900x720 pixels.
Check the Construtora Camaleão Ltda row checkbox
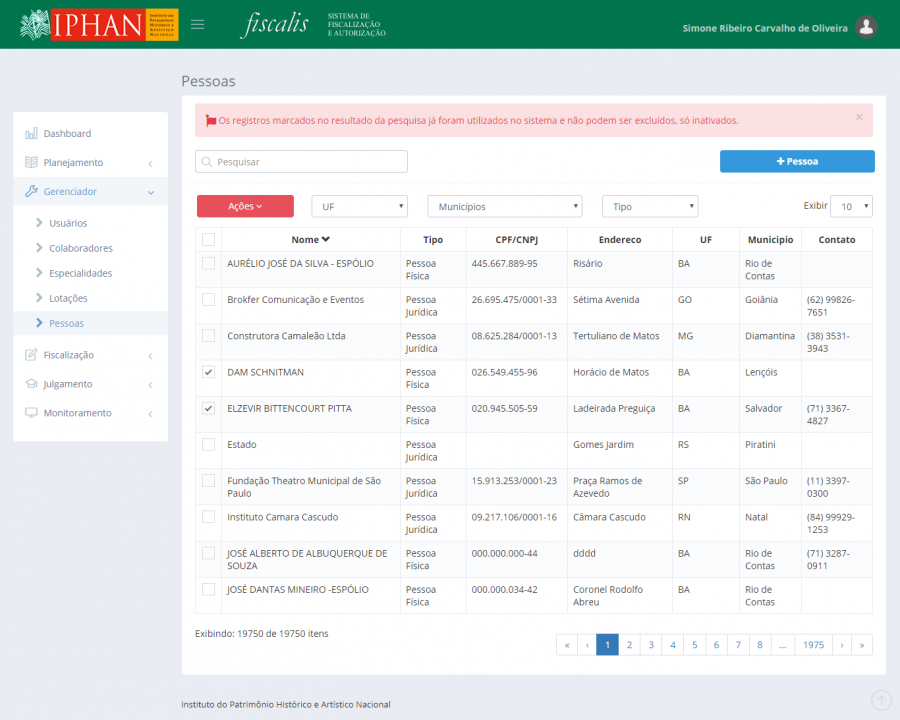click(208, 336)
